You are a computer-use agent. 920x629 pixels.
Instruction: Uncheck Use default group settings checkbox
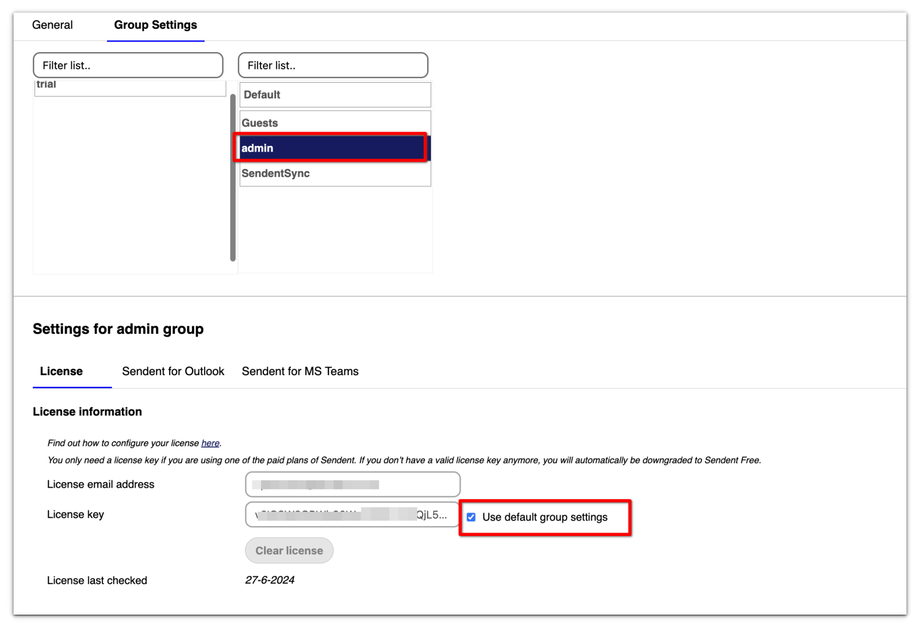(x=471, y=517)
